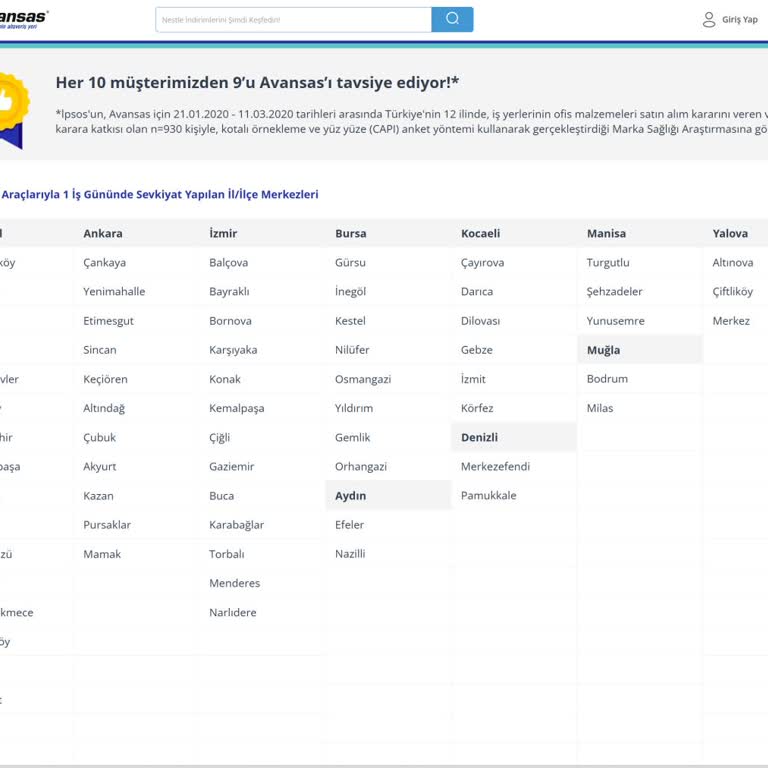Click Karşıyaka in the İzmir list

click(x=233, y=350)
